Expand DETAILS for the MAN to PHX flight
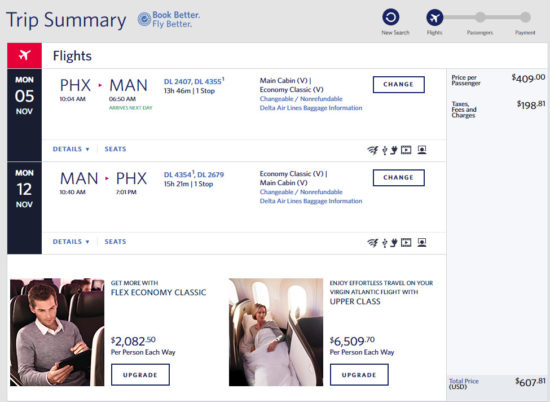The width and height of the screenshot is (550, 402). [71, 242]
